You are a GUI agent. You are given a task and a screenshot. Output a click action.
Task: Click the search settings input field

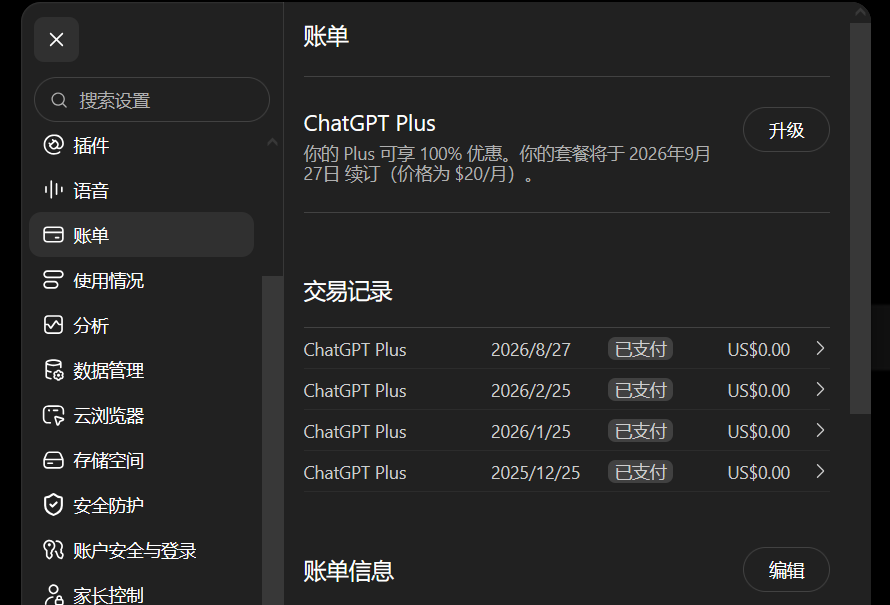pos(152,100)
